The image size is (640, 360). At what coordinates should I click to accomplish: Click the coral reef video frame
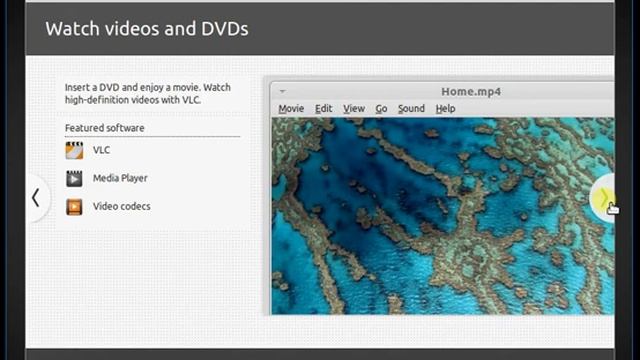443,216
